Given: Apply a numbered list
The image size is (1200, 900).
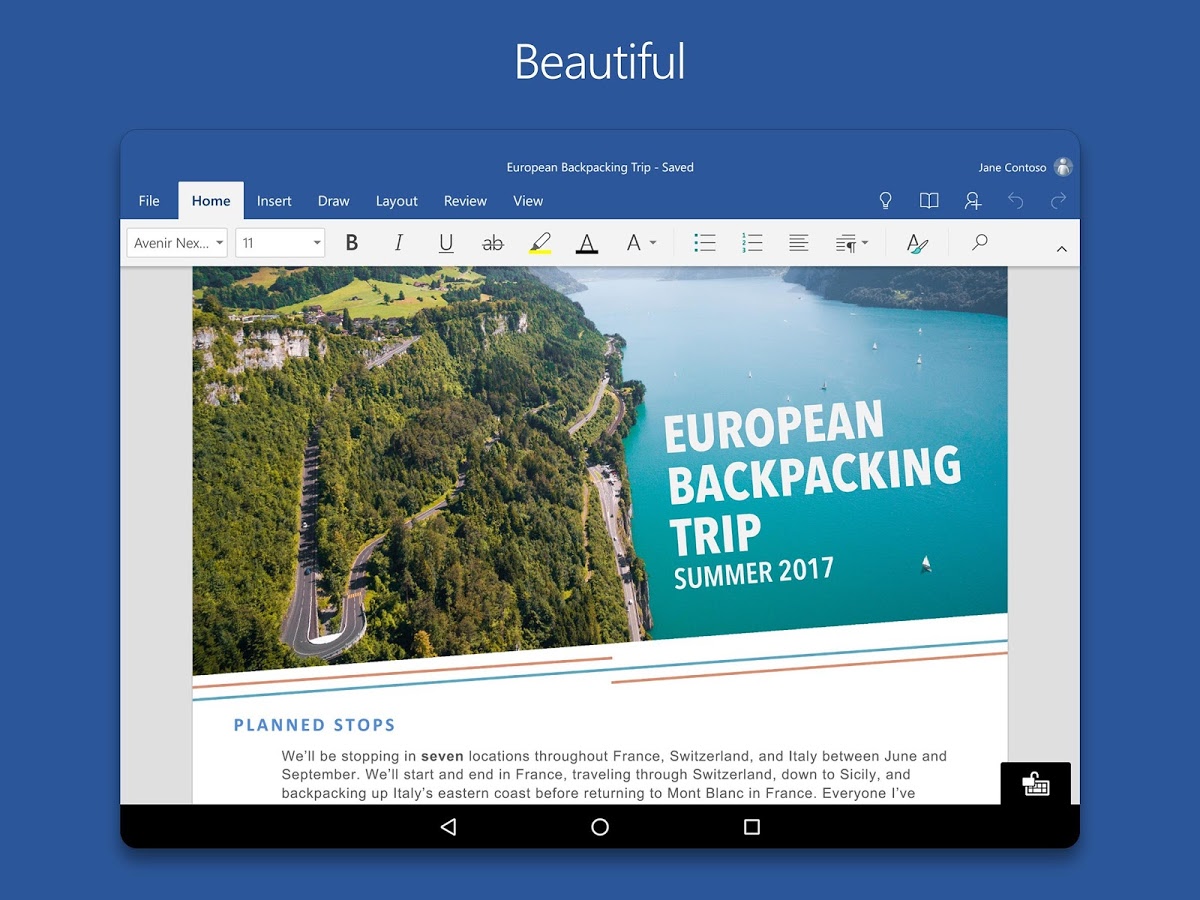Looking at the screenshot, I should [751, 242].
